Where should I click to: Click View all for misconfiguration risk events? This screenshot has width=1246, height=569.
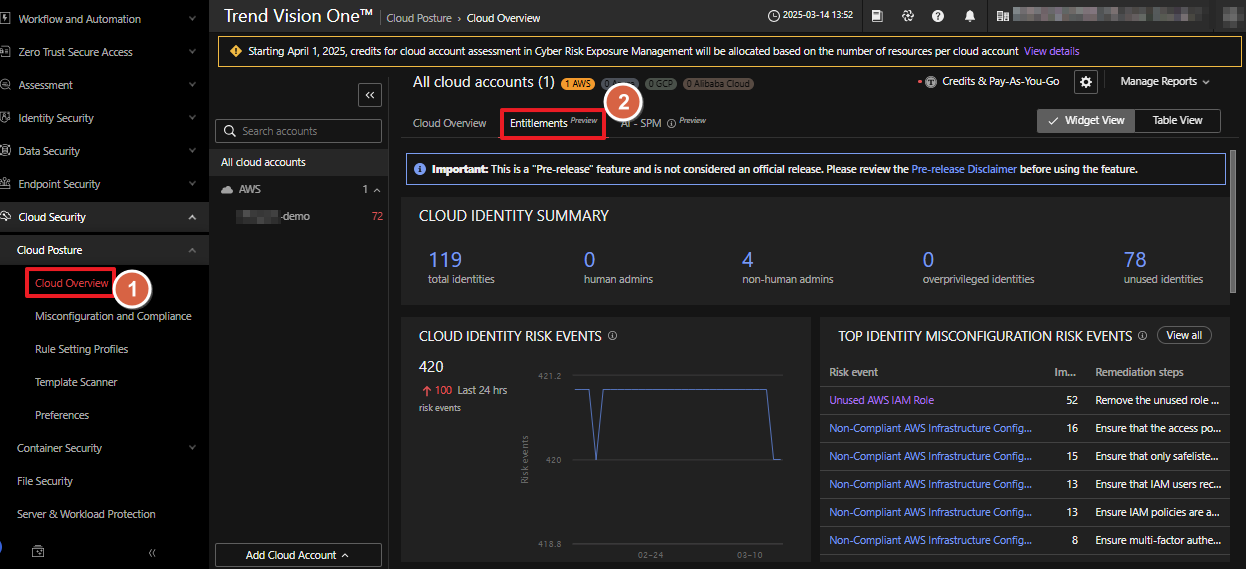pos(1184,336)
